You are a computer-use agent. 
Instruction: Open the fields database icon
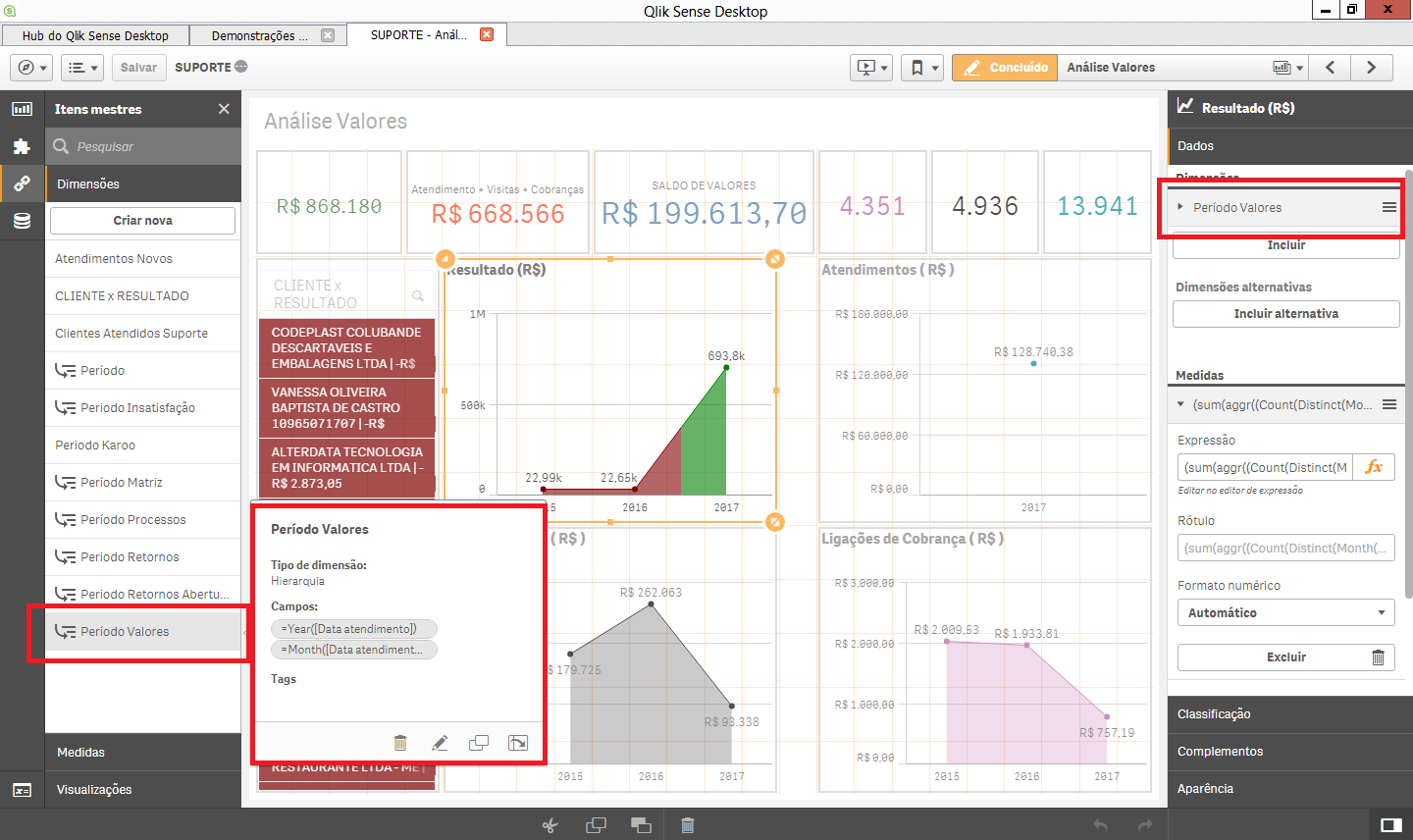click(x=22, y=221)
